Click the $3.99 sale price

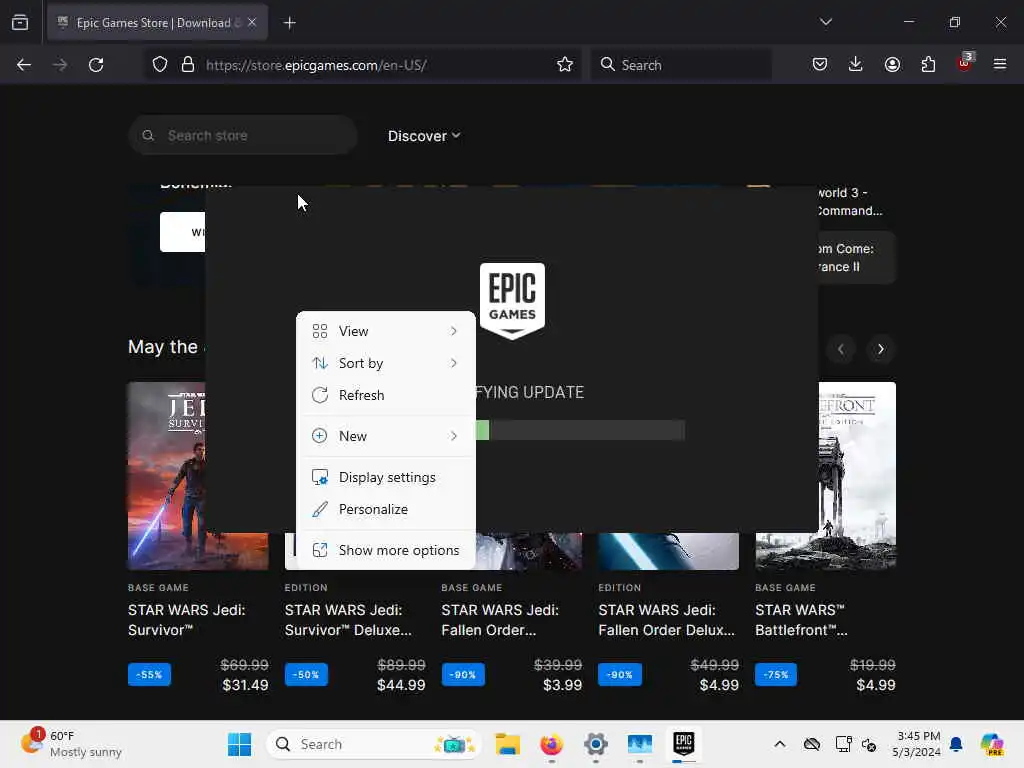(x=562, y=685)
